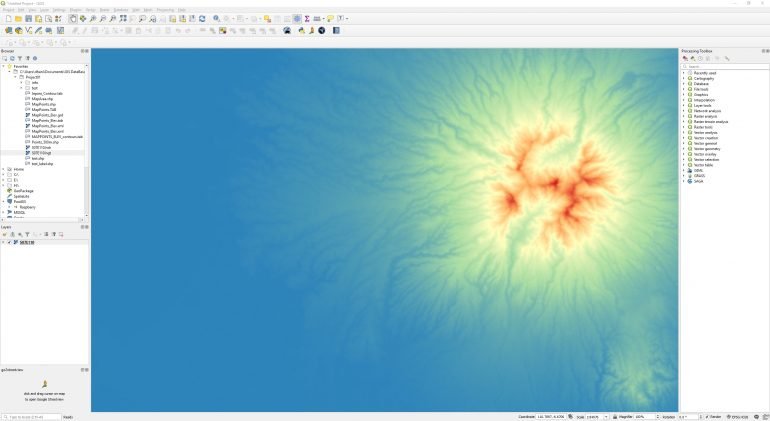Screen dimensions: 770x421
Task: Click the Magnifier percentage spin box
Action: pos(647,417)
